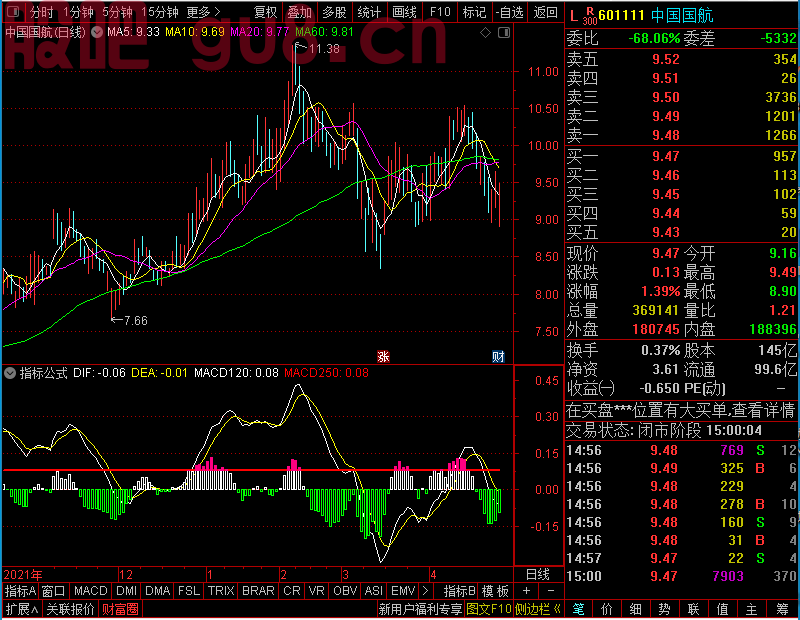800x620 pixels.
Task: Click the red 涨 marker on chart
Action: tap(383, 356)
